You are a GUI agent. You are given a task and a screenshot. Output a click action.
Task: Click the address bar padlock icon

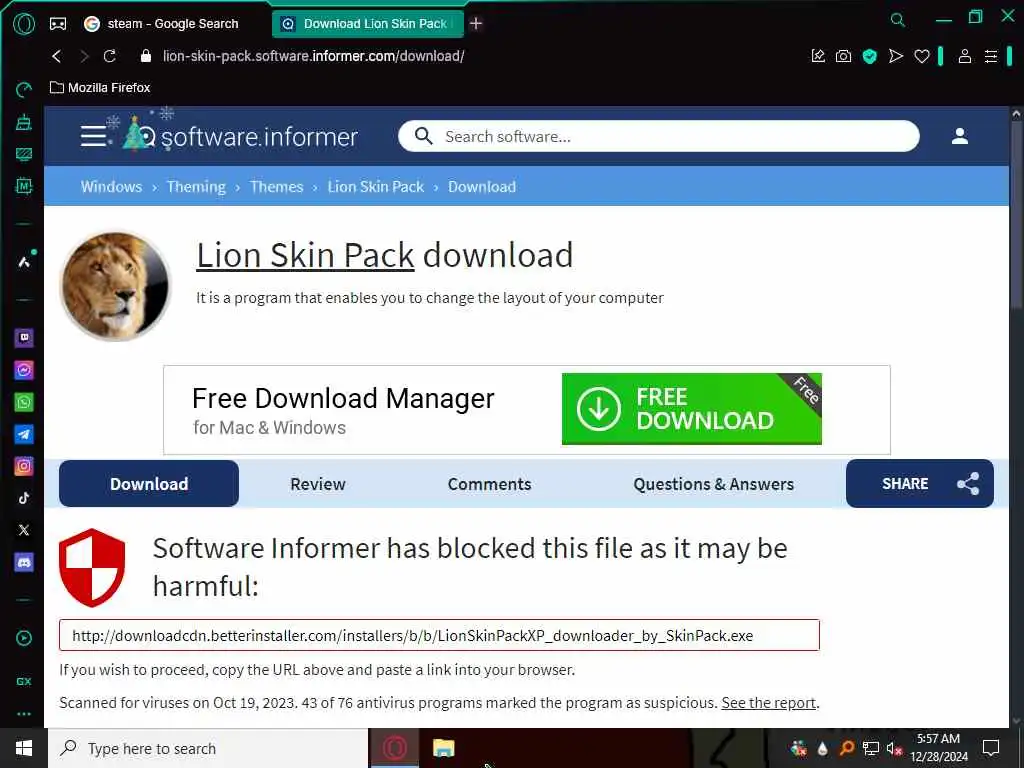point(146,56)
